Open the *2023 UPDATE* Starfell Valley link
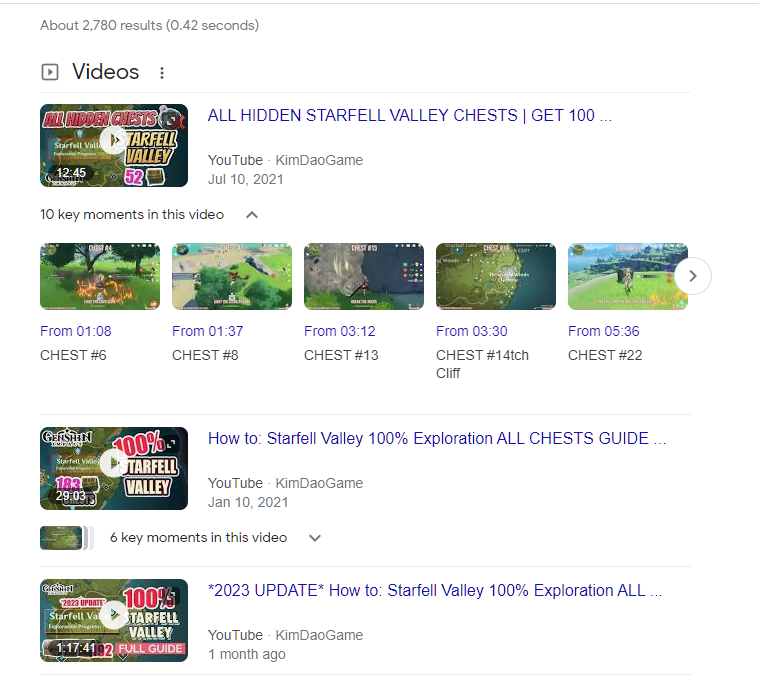 435,590
